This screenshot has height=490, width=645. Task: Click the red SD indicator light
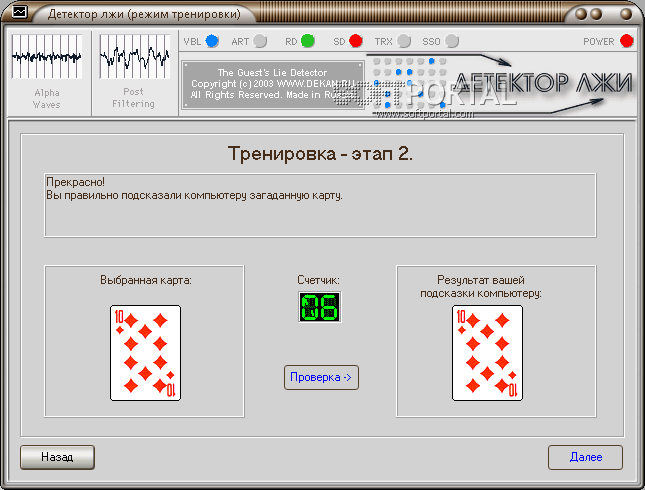356,41
